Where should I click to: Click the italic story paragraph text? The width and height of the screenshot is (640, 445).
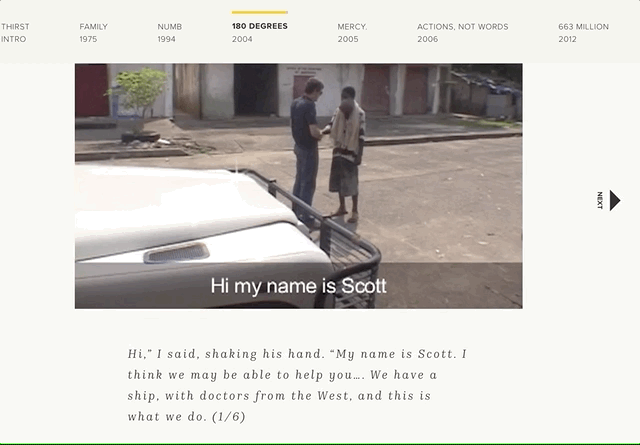(x=297, y=385)
